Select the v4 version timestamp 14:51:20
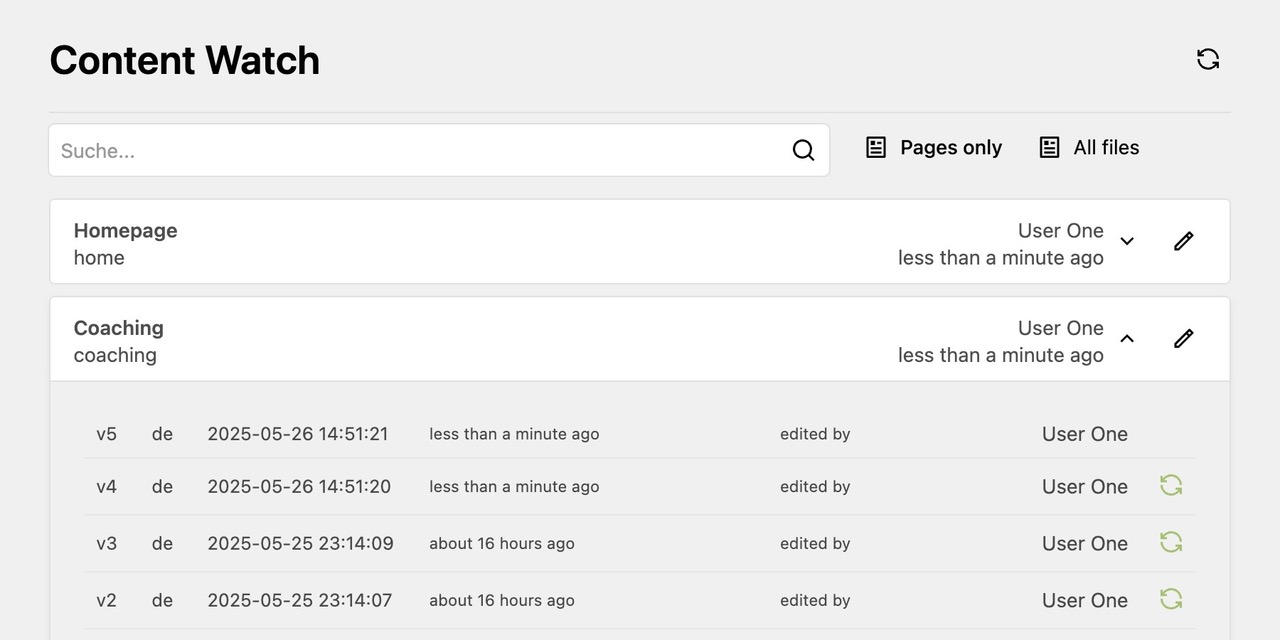Screen dimensions: 1280x640 click(299, 487)
